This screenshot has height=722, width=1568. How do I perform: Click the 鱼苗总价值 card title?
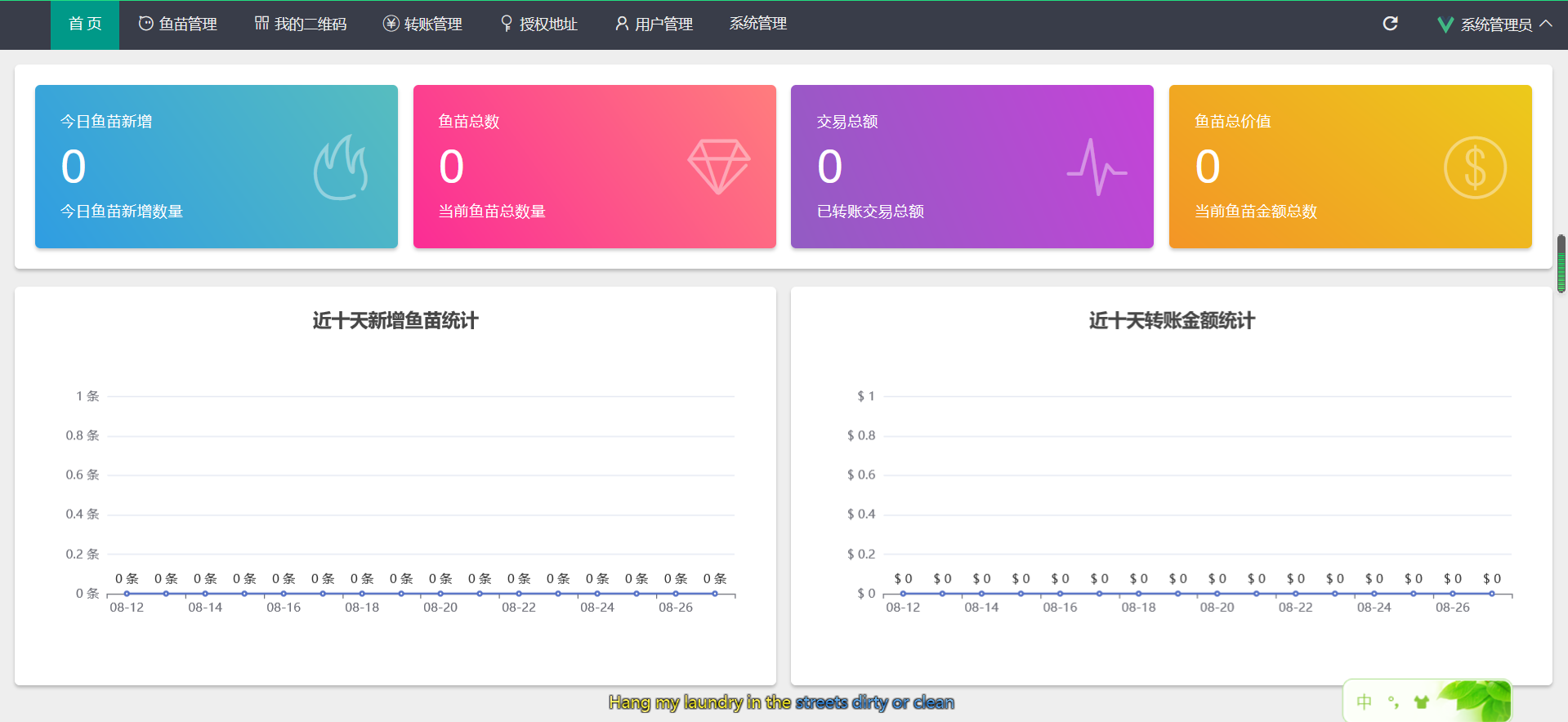pyautogui.click(x=1233, y=122)
